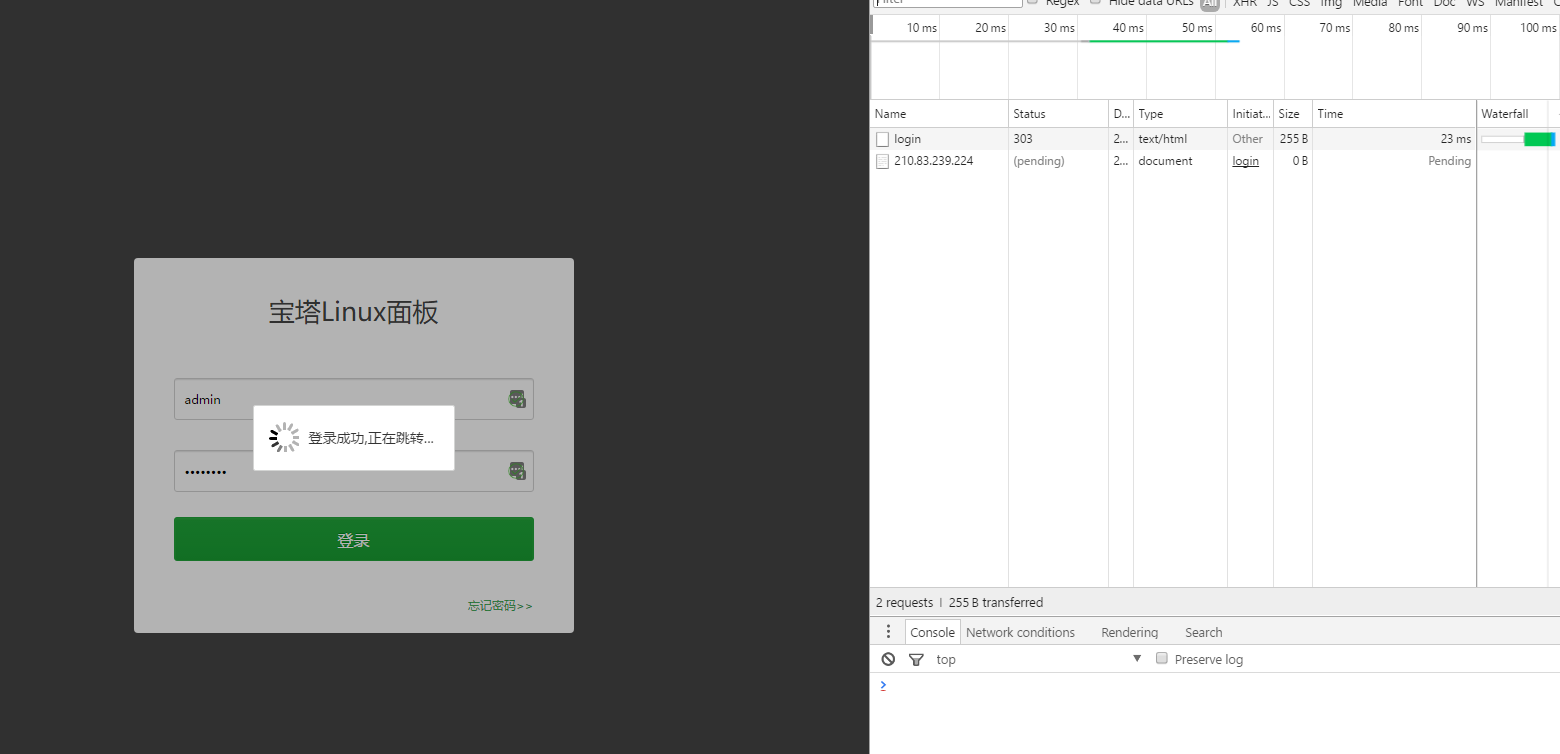The width and height of the screenshot is (1560, 754).
Task: Click the 'text/html' type cell
Action: point(1162,139)
